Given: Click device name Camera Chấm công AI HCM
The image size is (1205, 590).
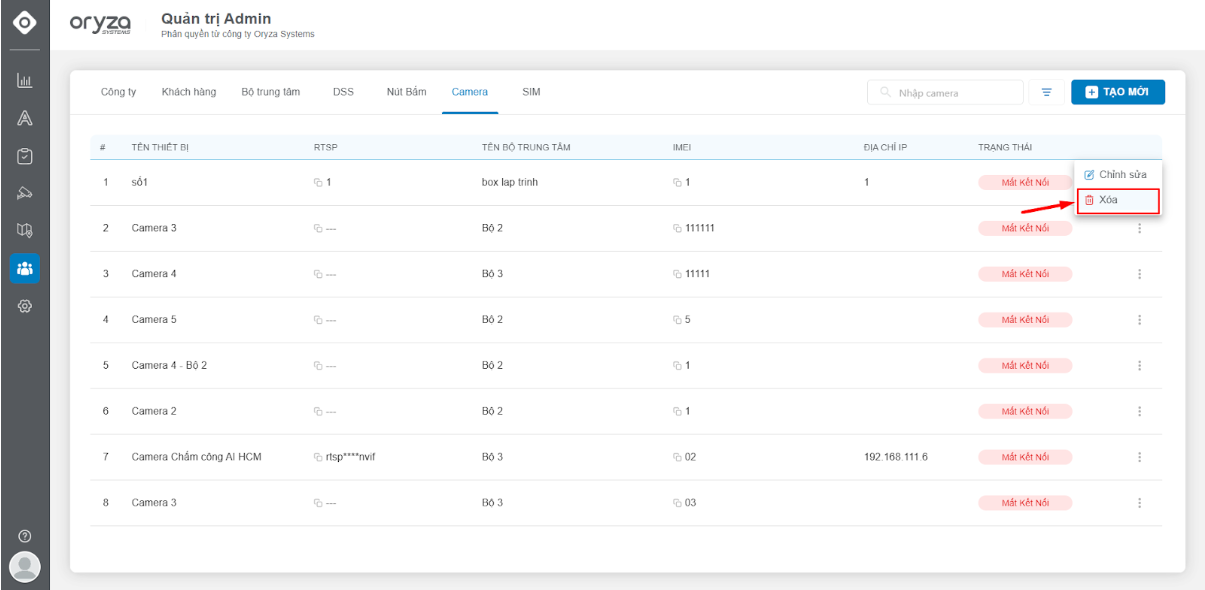Looking at the screenshot, I should tap(196, 457).
